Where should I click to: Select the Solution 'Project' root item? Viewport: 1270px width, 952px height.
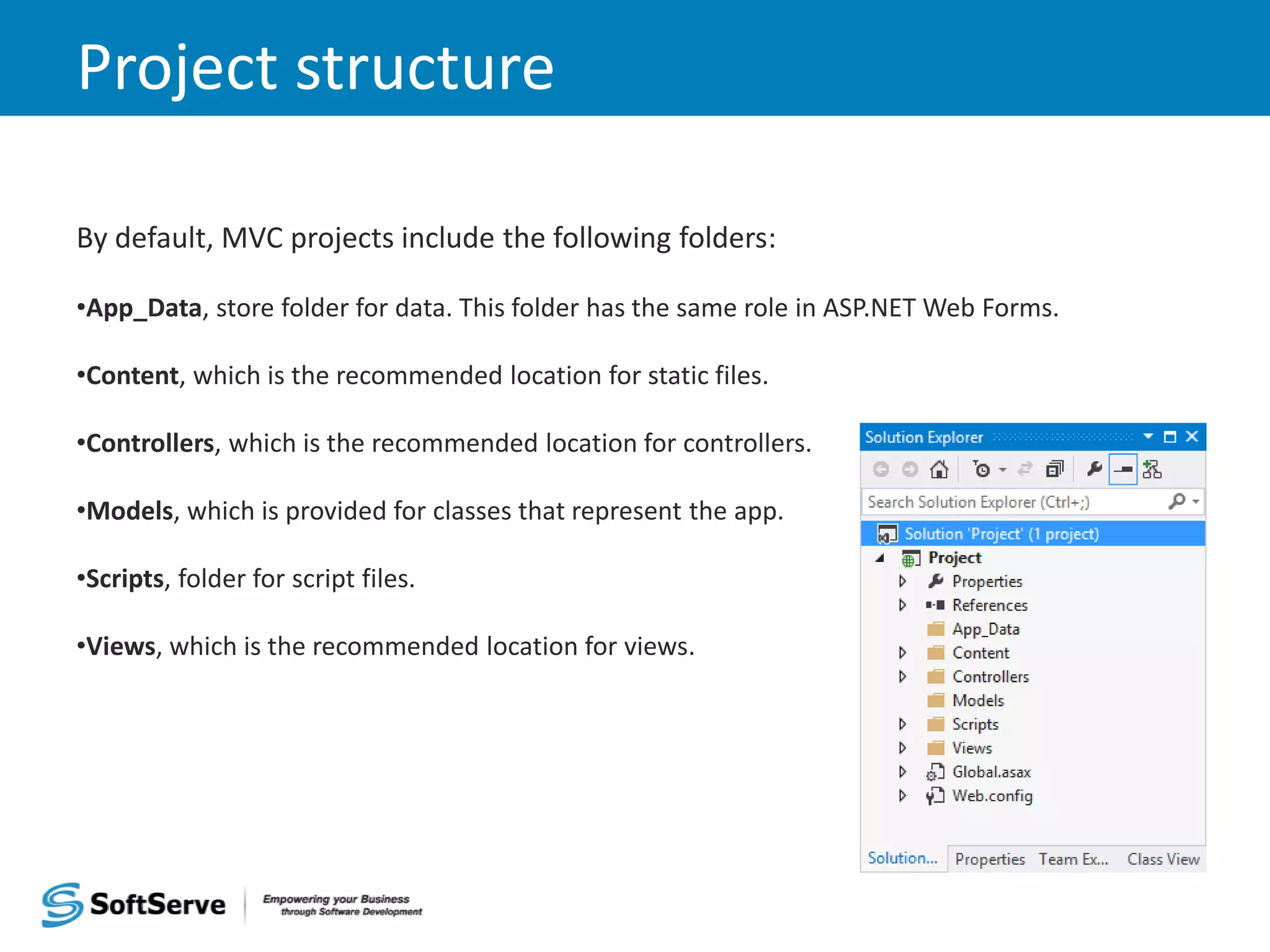click(1001, 534)
